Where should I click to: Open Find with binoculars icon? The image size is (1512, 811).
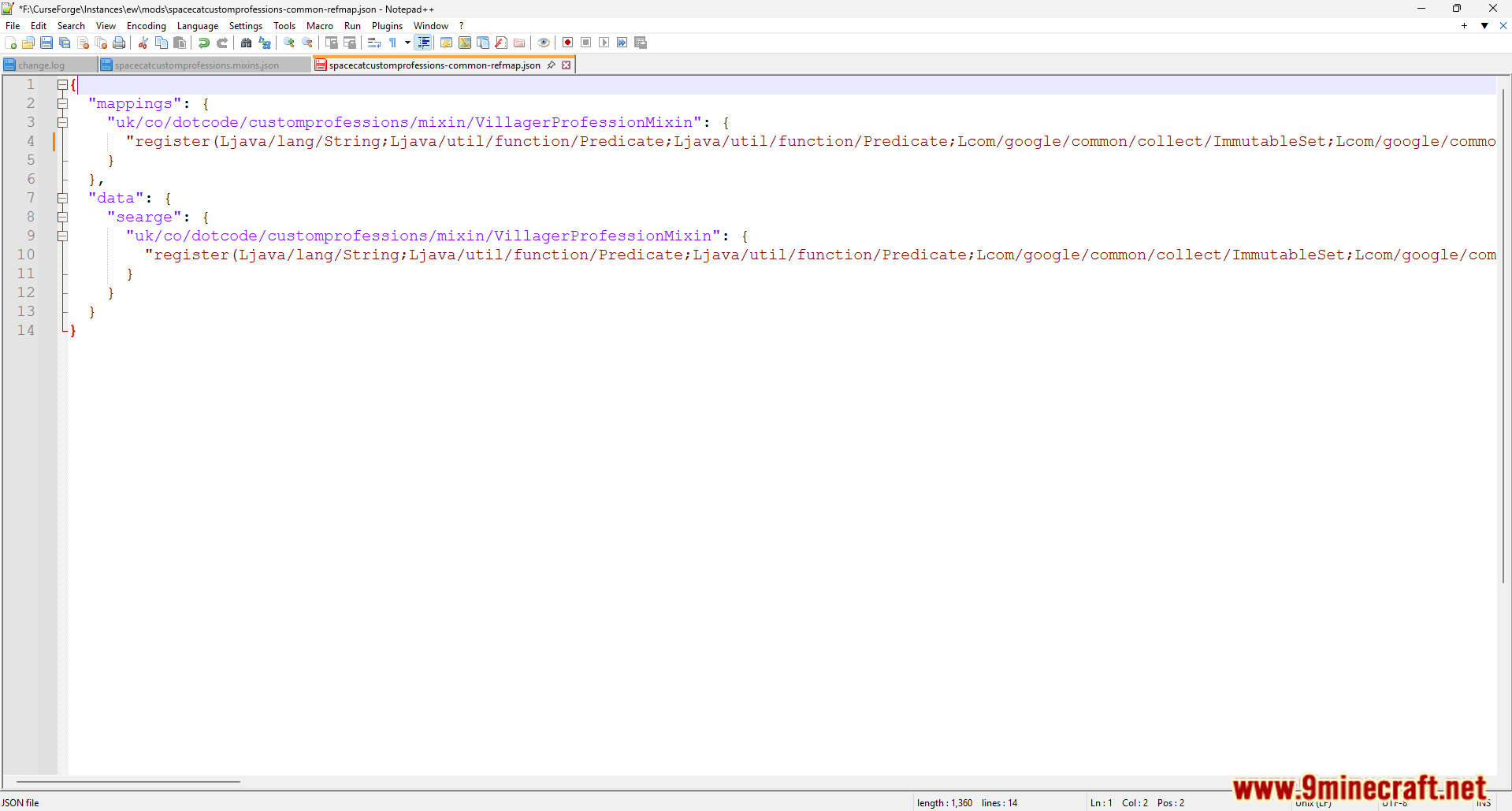pos(247,43)
